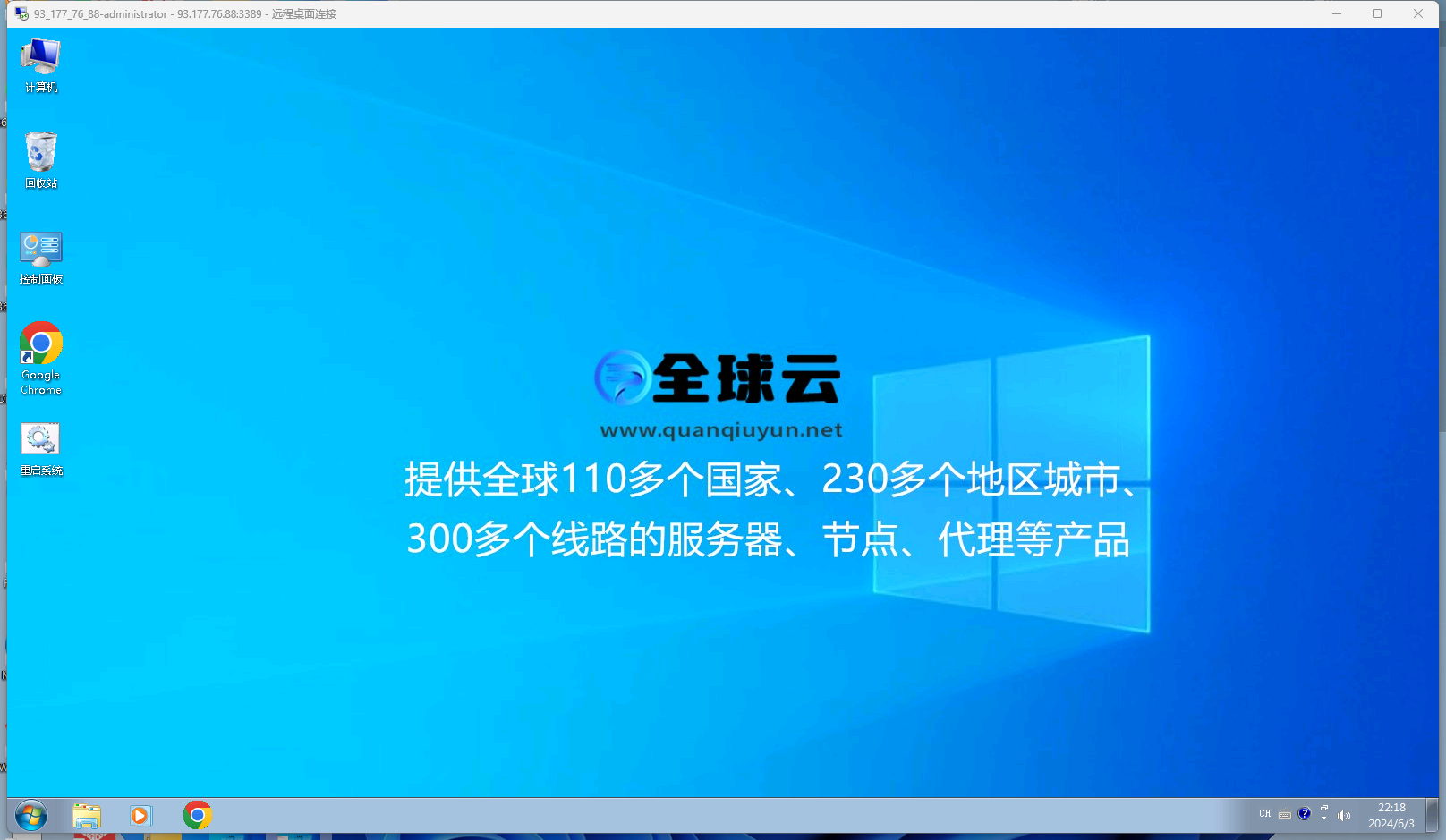Open File Explorer from the taskbar
Viewport: 1446px width, 840px height.
click(87, 816)
